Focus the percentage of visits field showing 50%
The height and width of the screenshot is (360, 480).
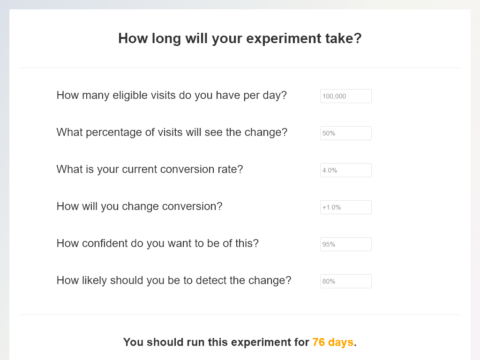346,133
